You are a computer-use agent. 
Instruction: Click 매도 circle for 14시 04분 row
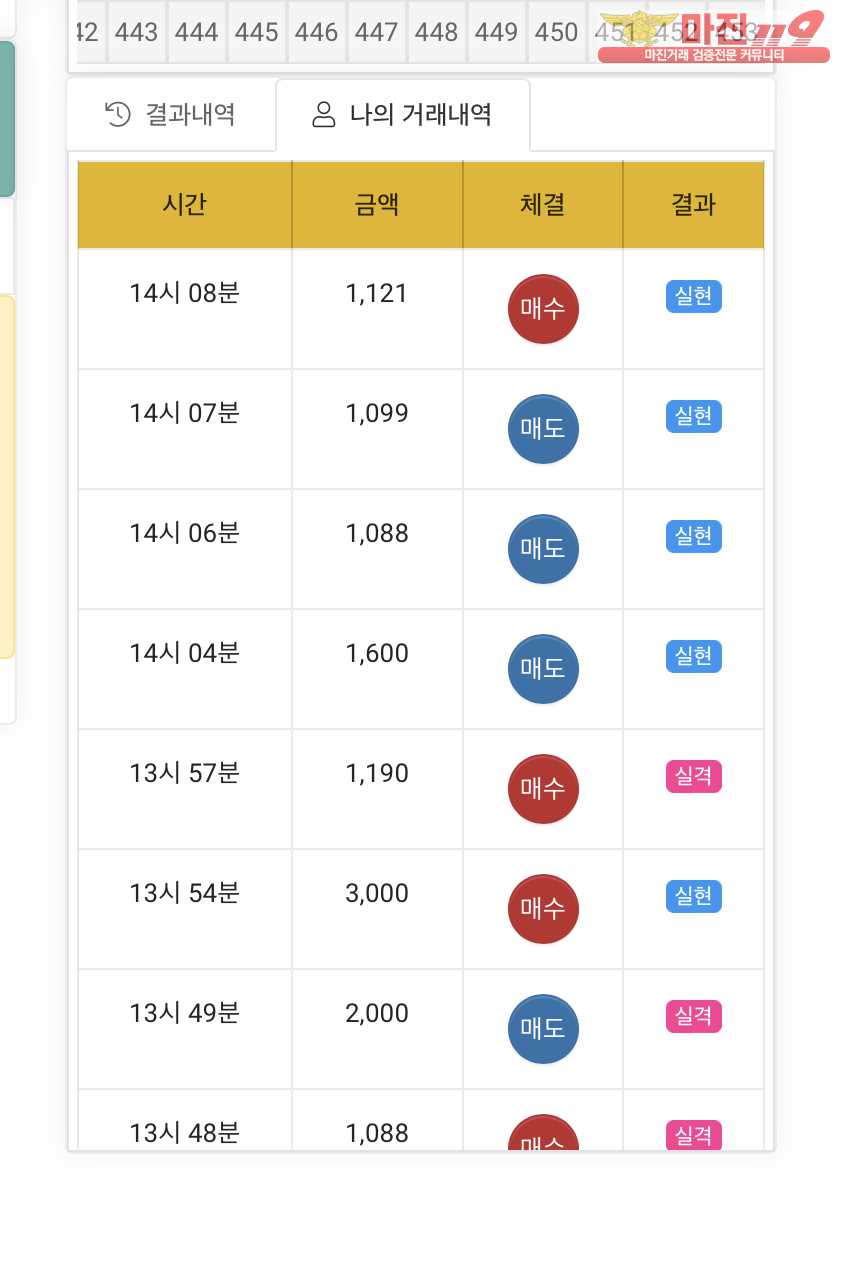coord(543,669)
